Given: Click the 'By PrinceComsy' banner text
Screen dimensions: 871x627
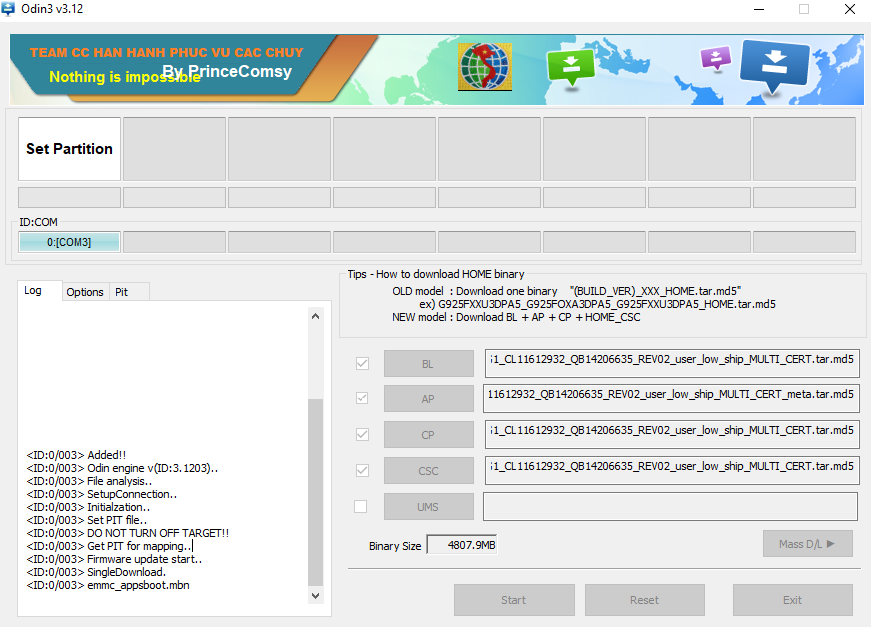Looking at the screenshot, I should [227, 72].
